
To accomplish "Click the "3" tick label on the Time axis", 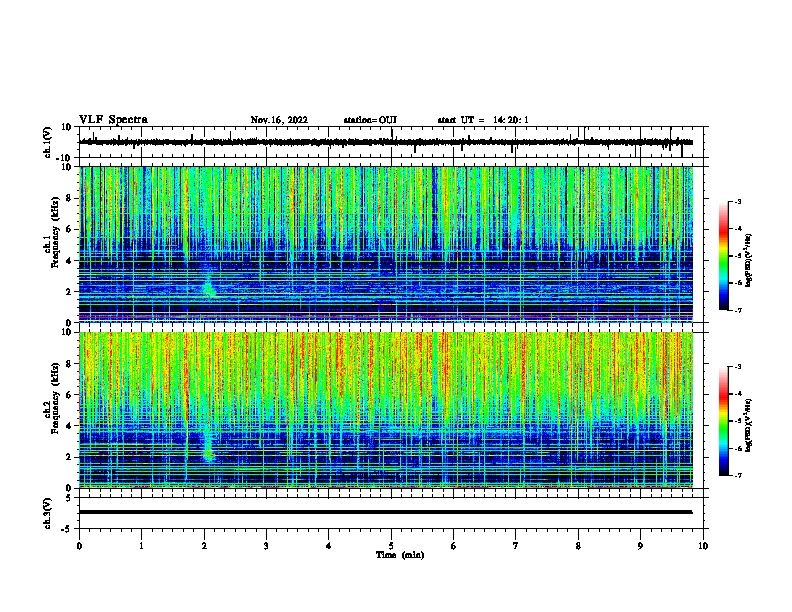I will [x=266, y=545].
